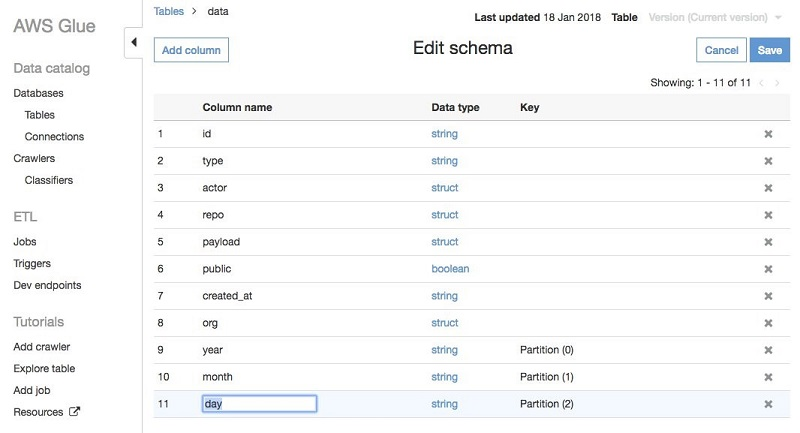The image size is (800, 433).
Task: Click the Add column button
Action: click(191, 50)
